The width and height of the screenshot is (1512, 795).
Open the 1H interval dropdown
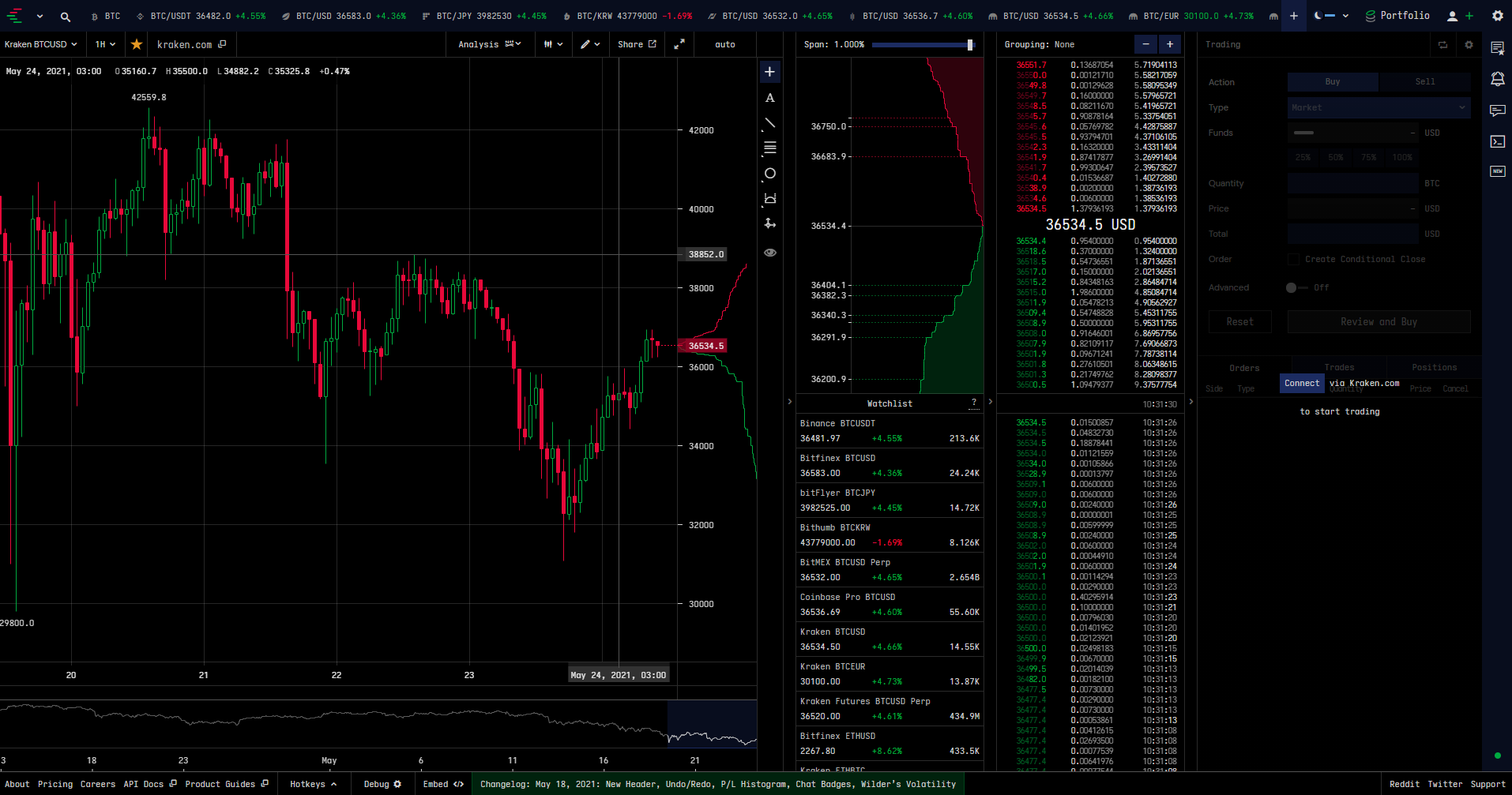pos(105,44)
